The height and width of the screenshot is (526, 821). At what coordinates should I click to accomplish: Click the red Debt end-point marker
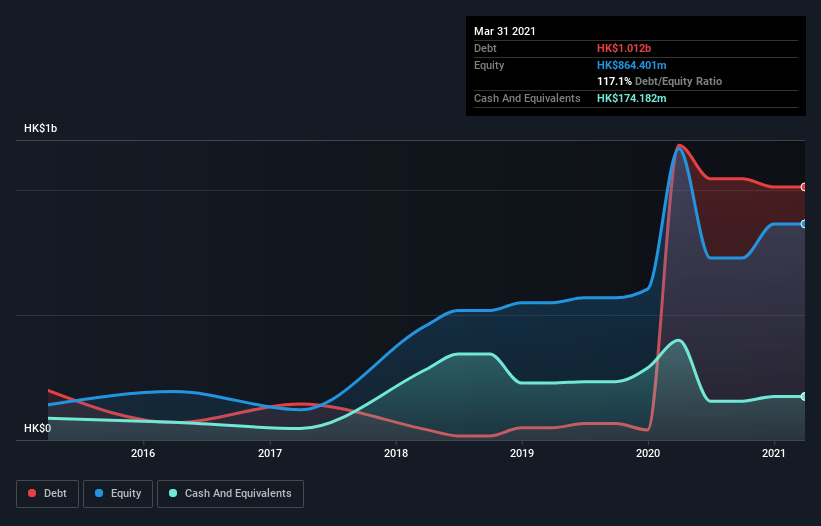804,187
